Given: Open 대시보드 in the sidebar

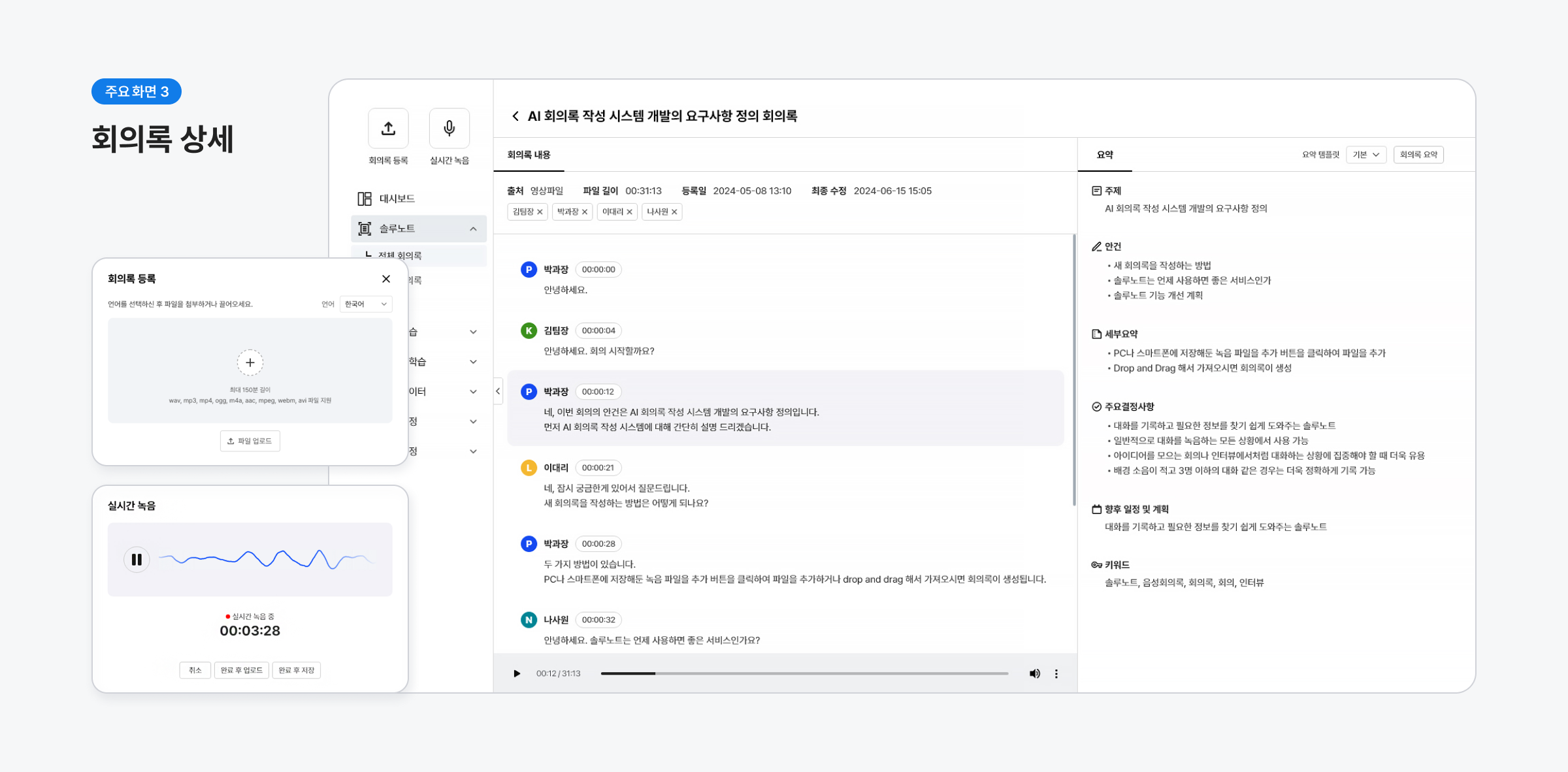Looking at the screenshot, I should pyautogui.click(x=397, y=199).
